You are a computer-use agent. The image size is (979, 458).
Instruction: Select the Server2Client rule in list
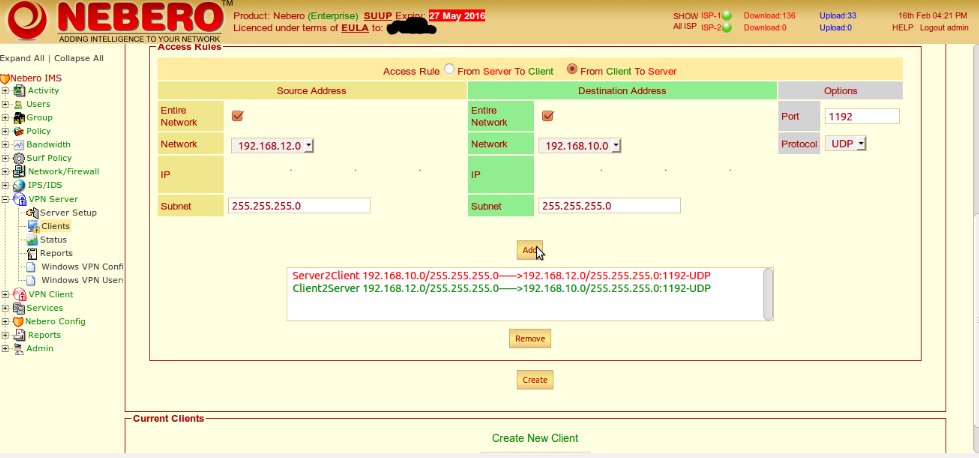[x=501, y=276]
